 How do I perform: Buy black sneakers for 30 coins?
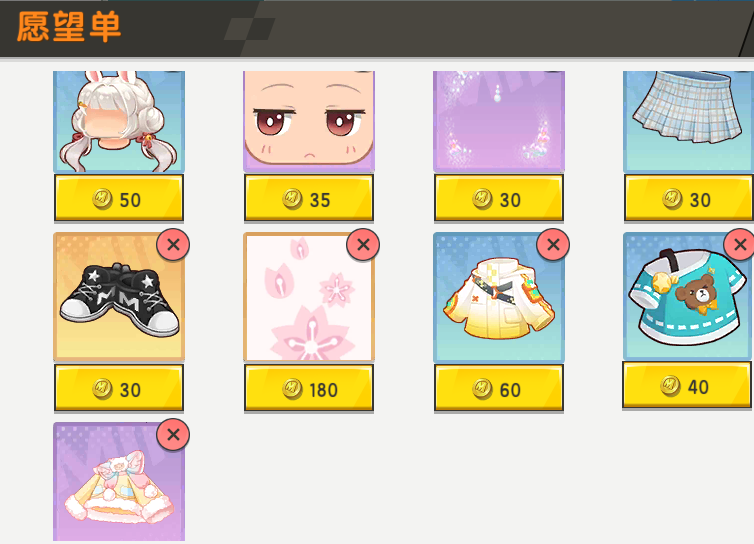(119, 388)
